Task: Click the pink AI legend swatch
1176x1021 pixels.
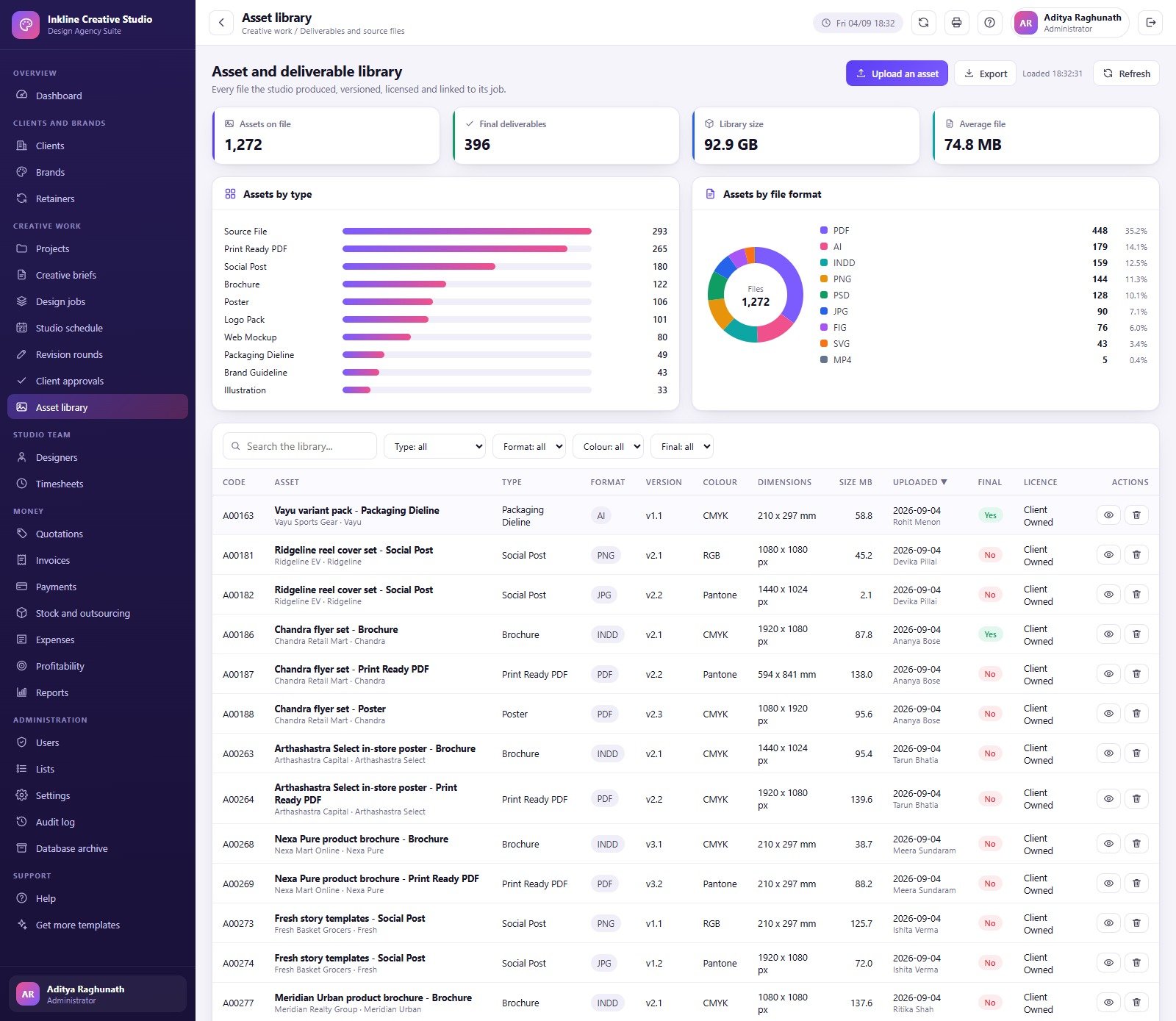Action: click(824, 246)
